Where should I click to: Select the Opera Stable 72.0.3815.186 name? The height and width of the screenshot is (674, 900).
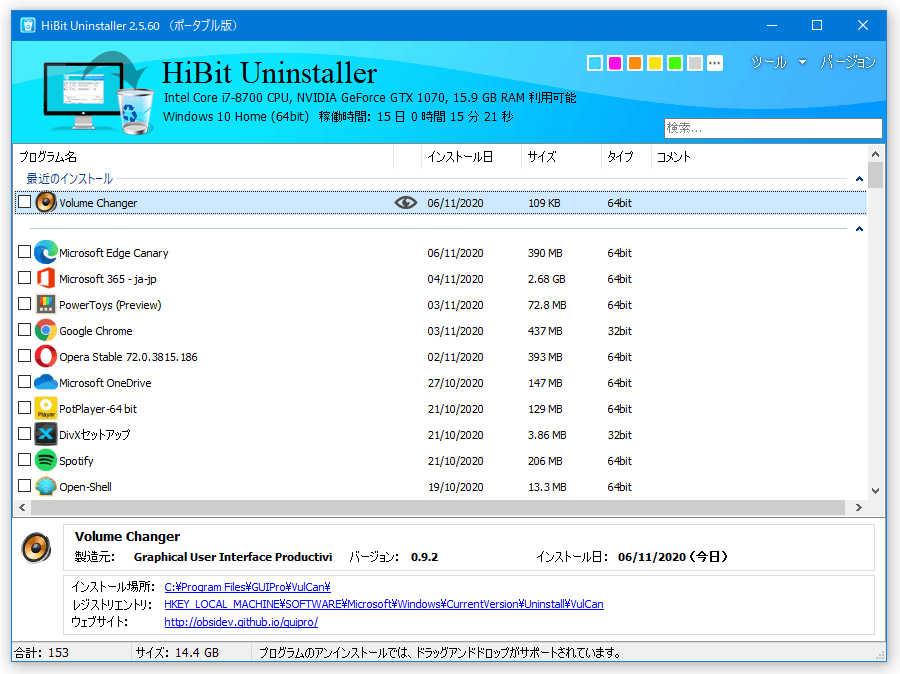tap(129, 357)
